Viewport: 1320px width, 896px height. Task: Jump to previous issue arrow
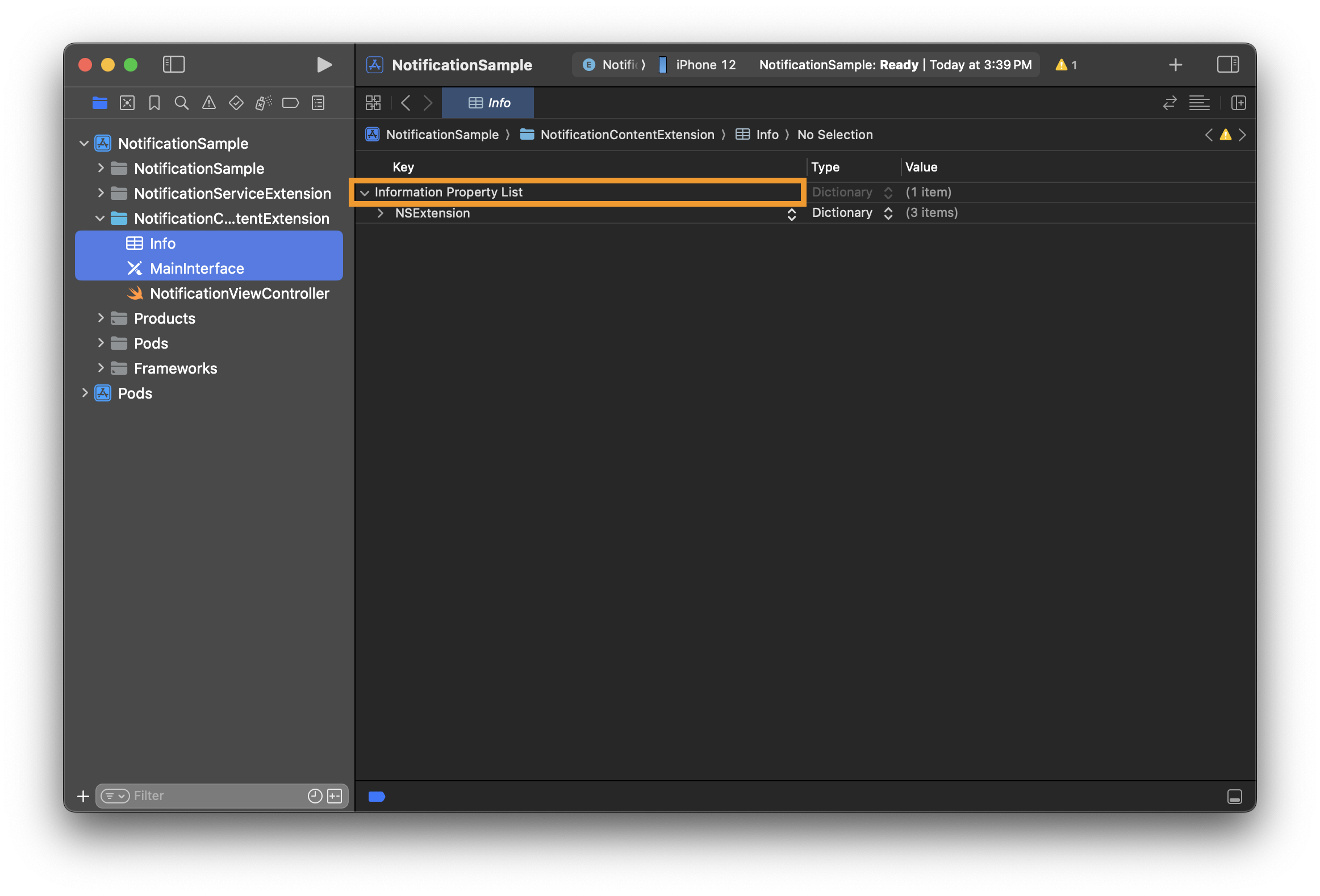click(x=1209, y=135)
